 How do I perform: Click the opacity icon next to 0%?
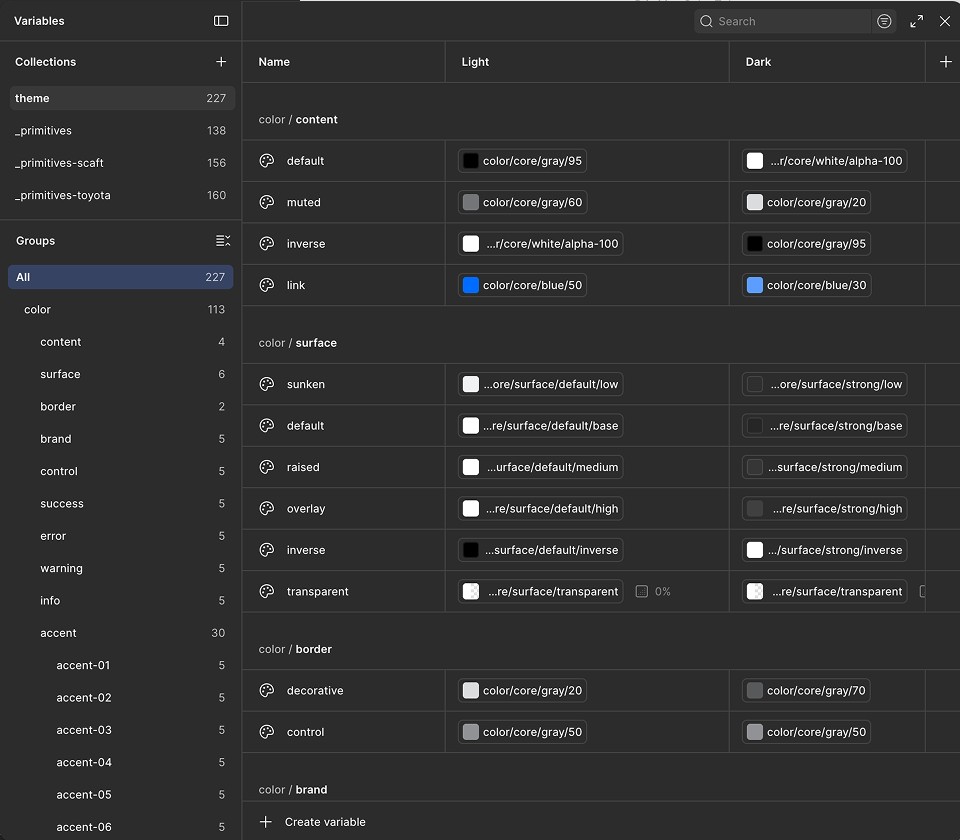[x=642, y=591]
